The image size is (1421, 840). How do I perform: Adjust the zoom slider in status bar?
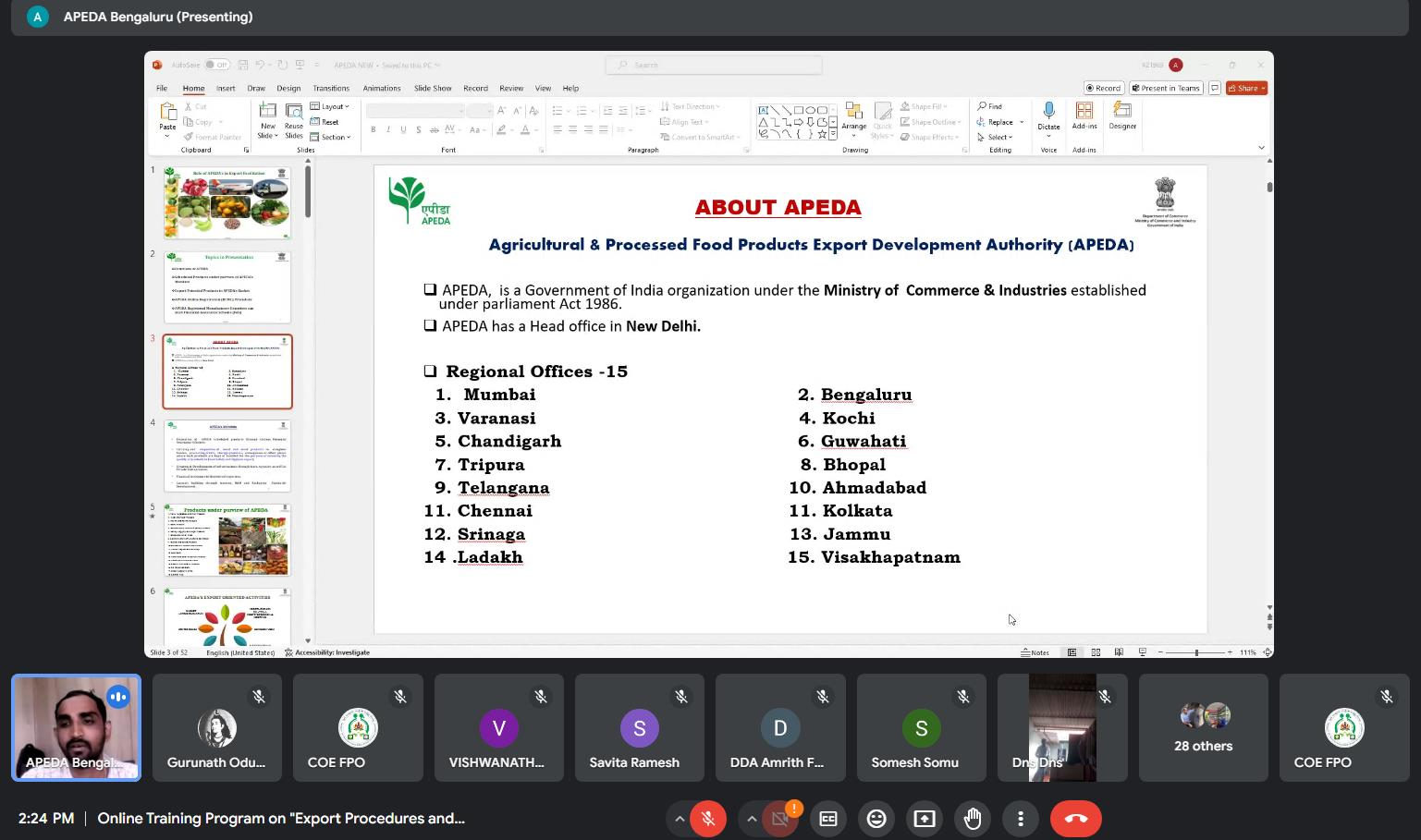[x=1196, y=652]
